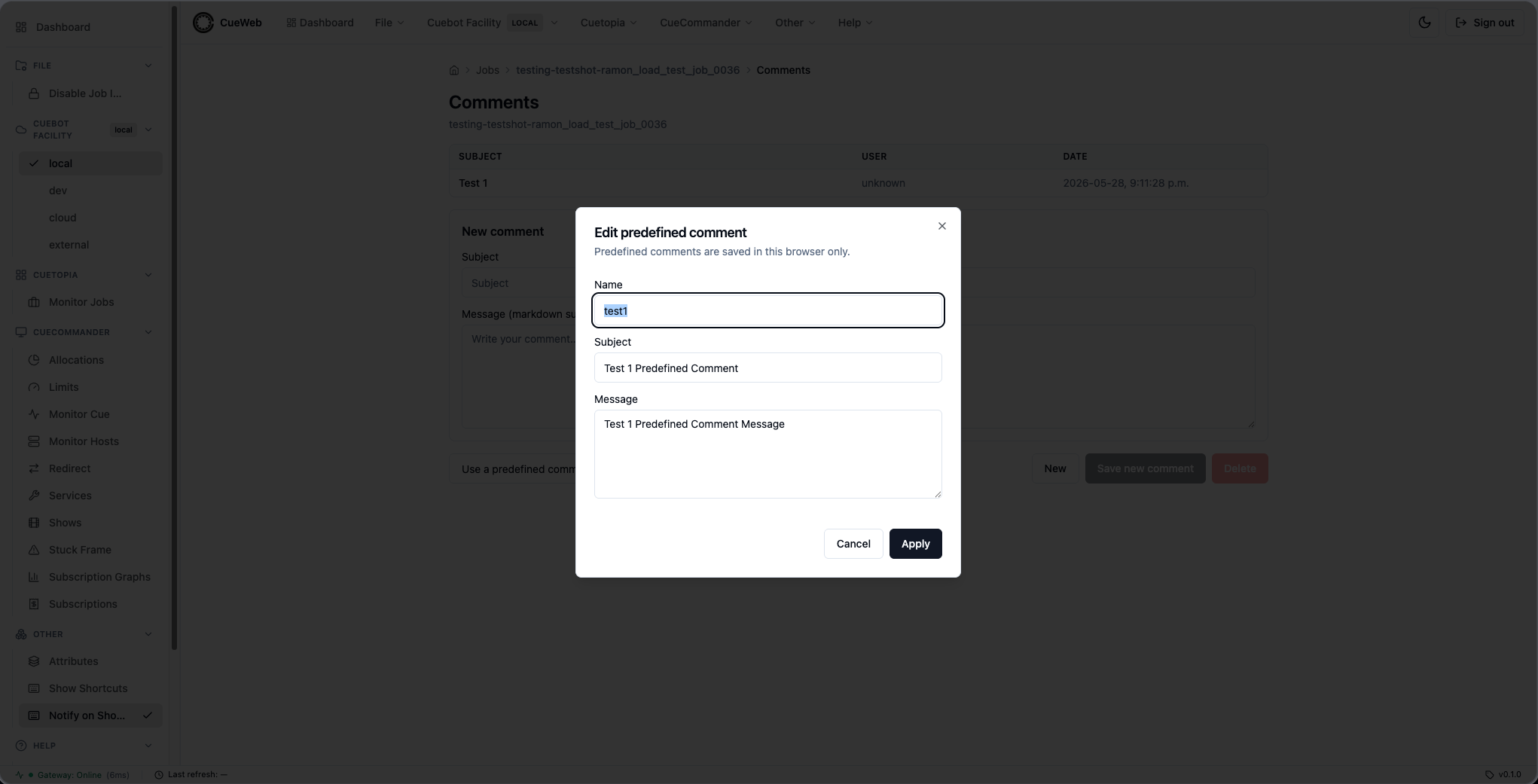This screenshot has width=1538, height=784.
Task: Click the Limits gauge icon
Action: [34, 387]
